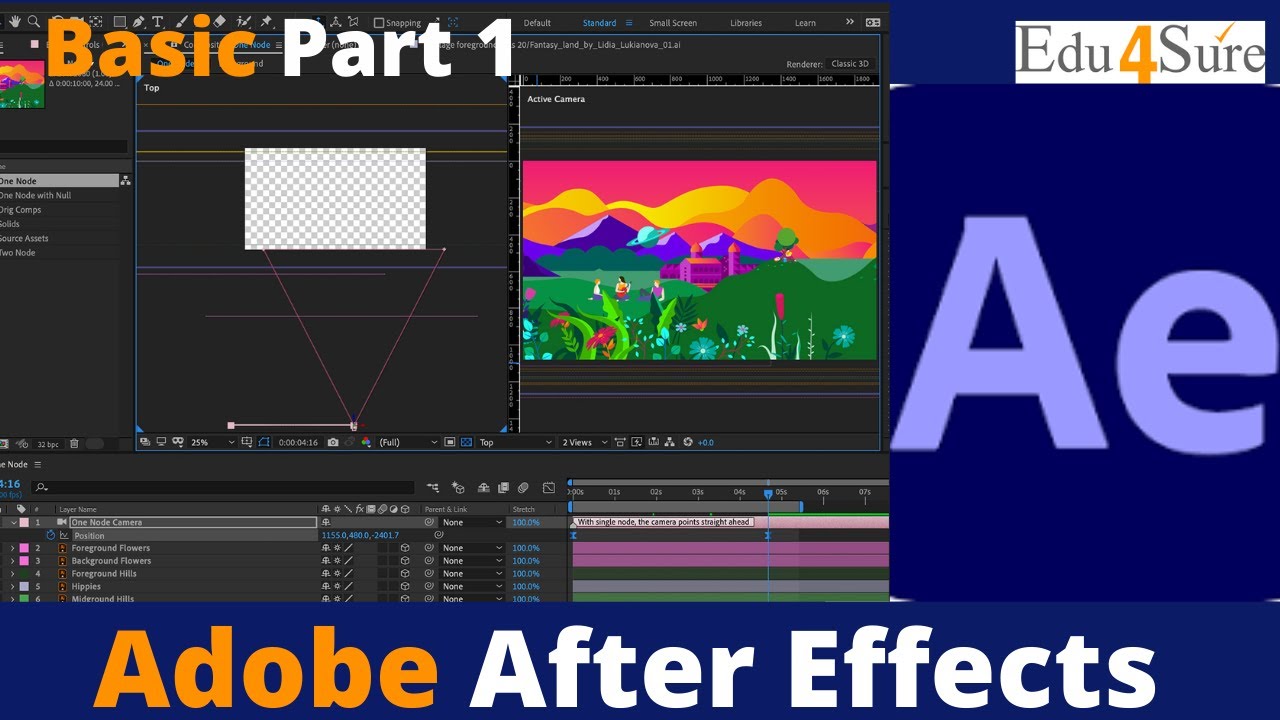Click the Reset Exposure icon in viewer

tap(688, 442)
